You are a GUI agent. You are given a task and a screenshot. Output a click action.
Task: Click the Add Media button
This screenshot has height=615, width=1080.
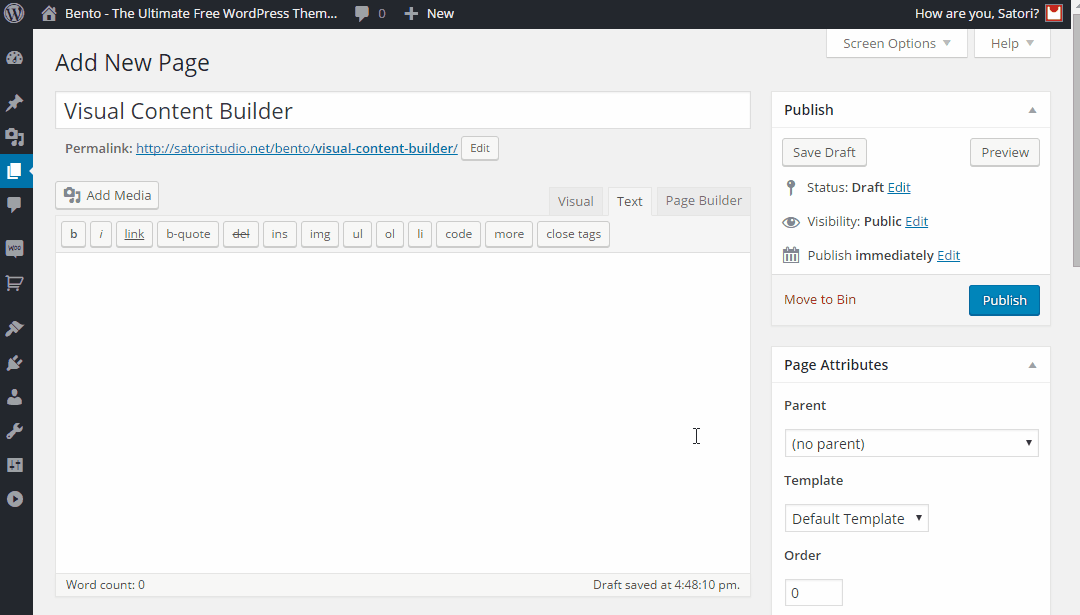[x=107, y=195]
